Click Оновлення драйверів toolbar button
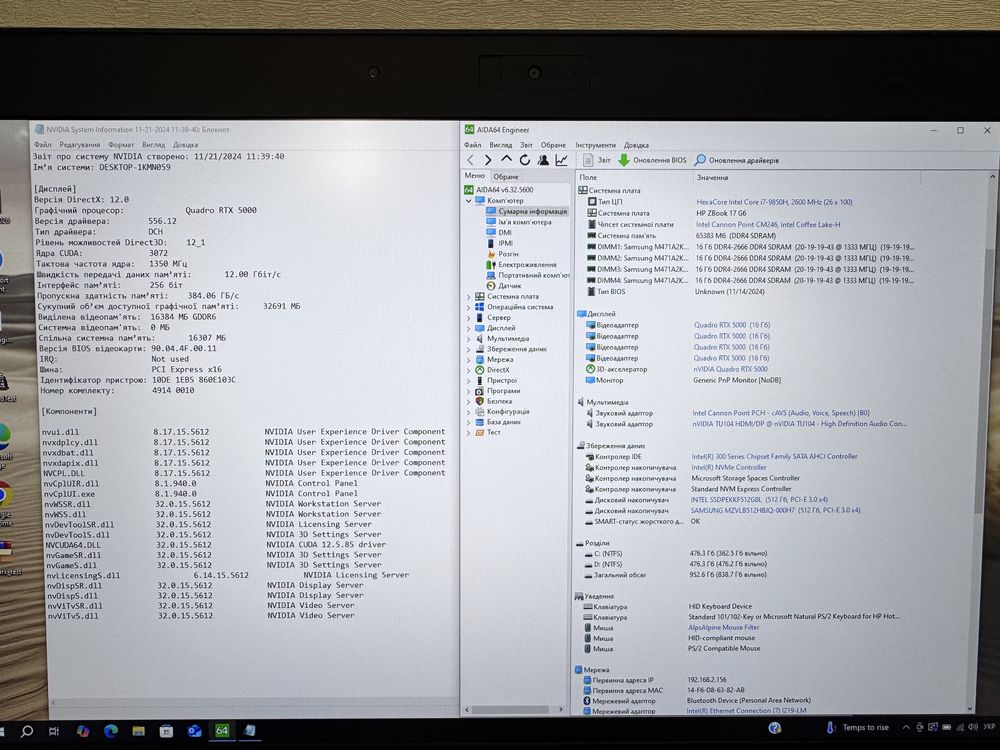1000x750 pixels. point(737,160)
